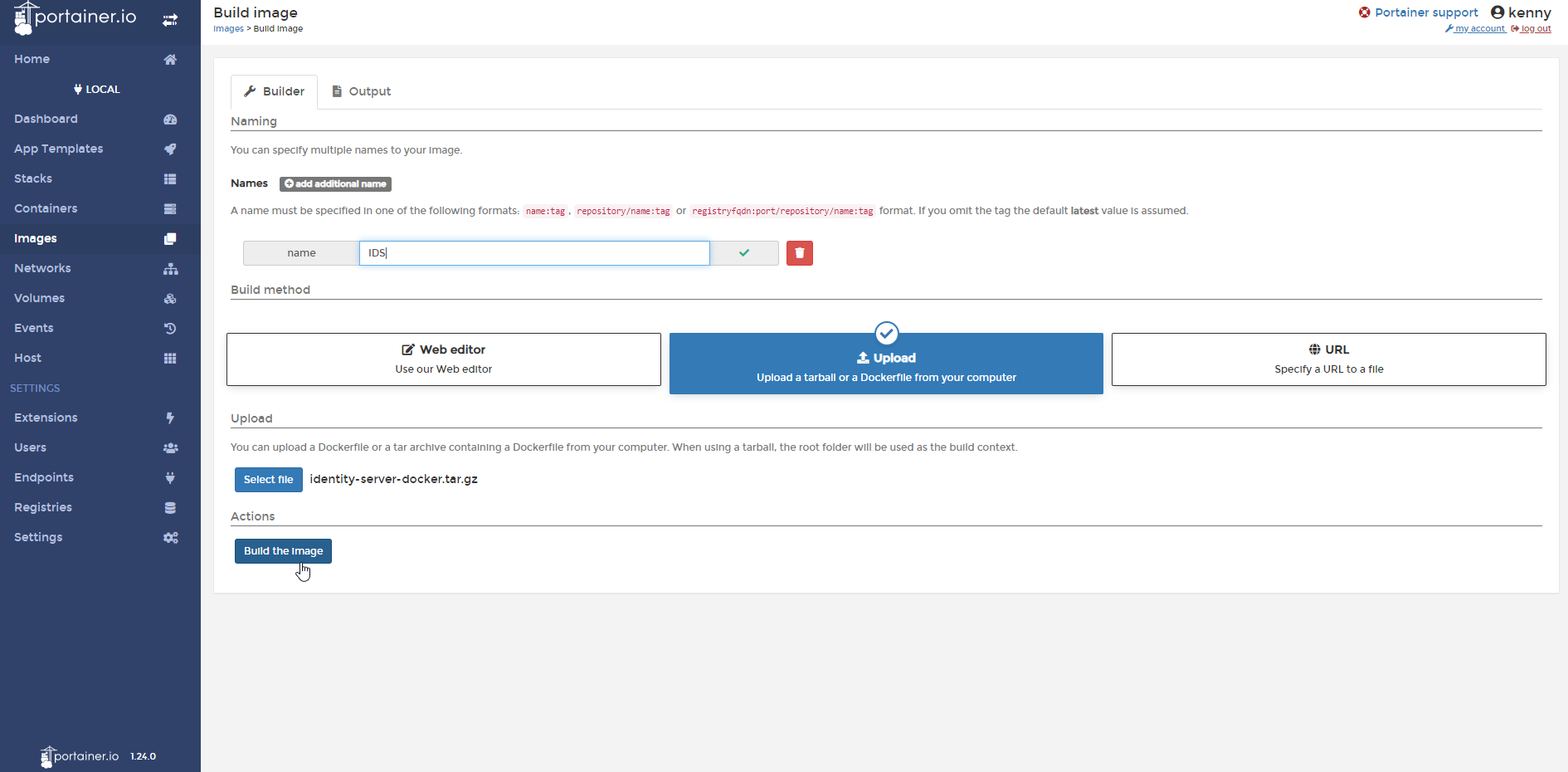This screenshot has width=1568, height=772.
Task: Open Registries using its sidebar icon
Action: [x=170, y=507]
